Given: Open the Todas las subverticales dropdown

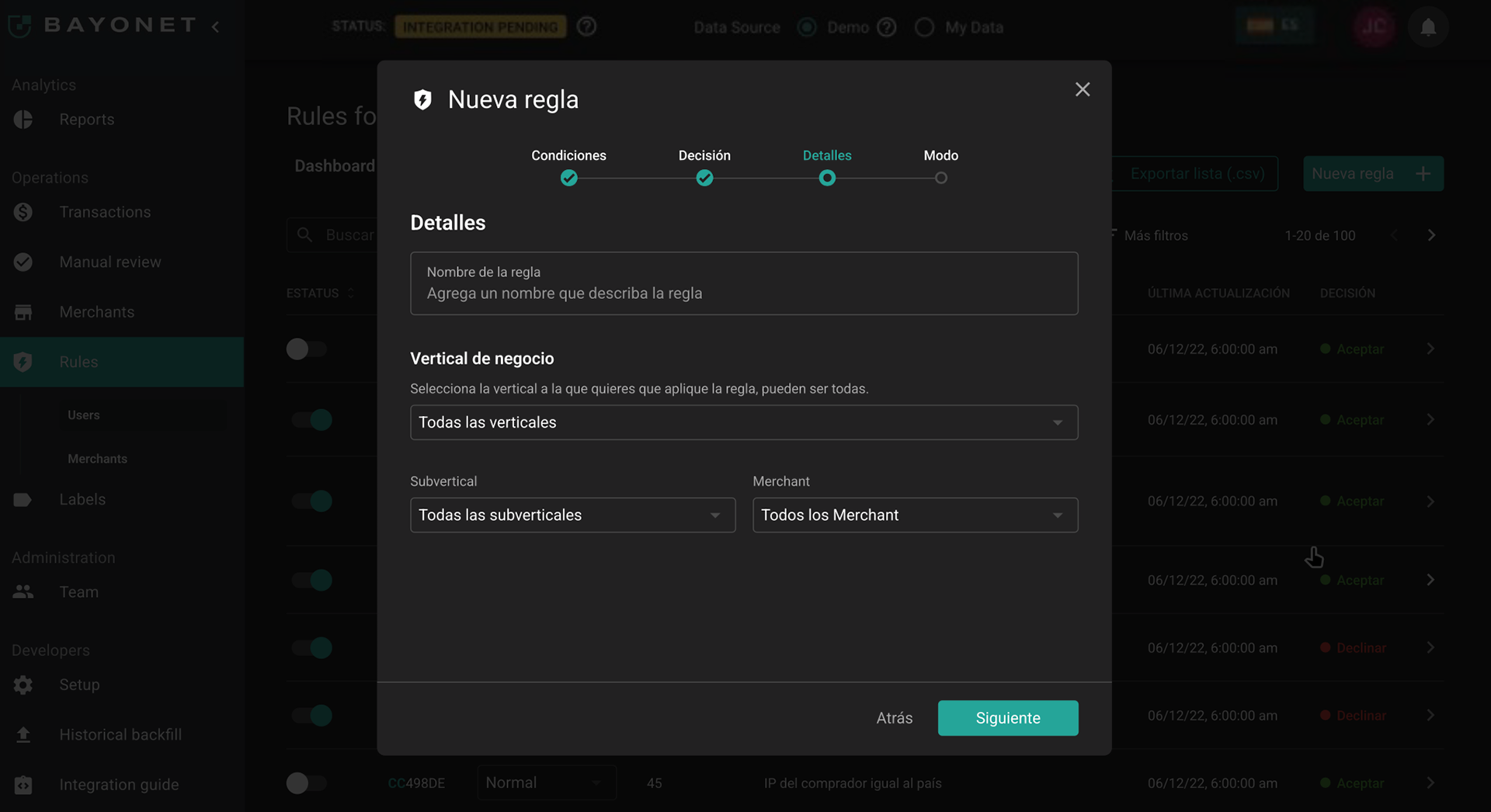Looking at the screenshot, I should pos(572,515).
